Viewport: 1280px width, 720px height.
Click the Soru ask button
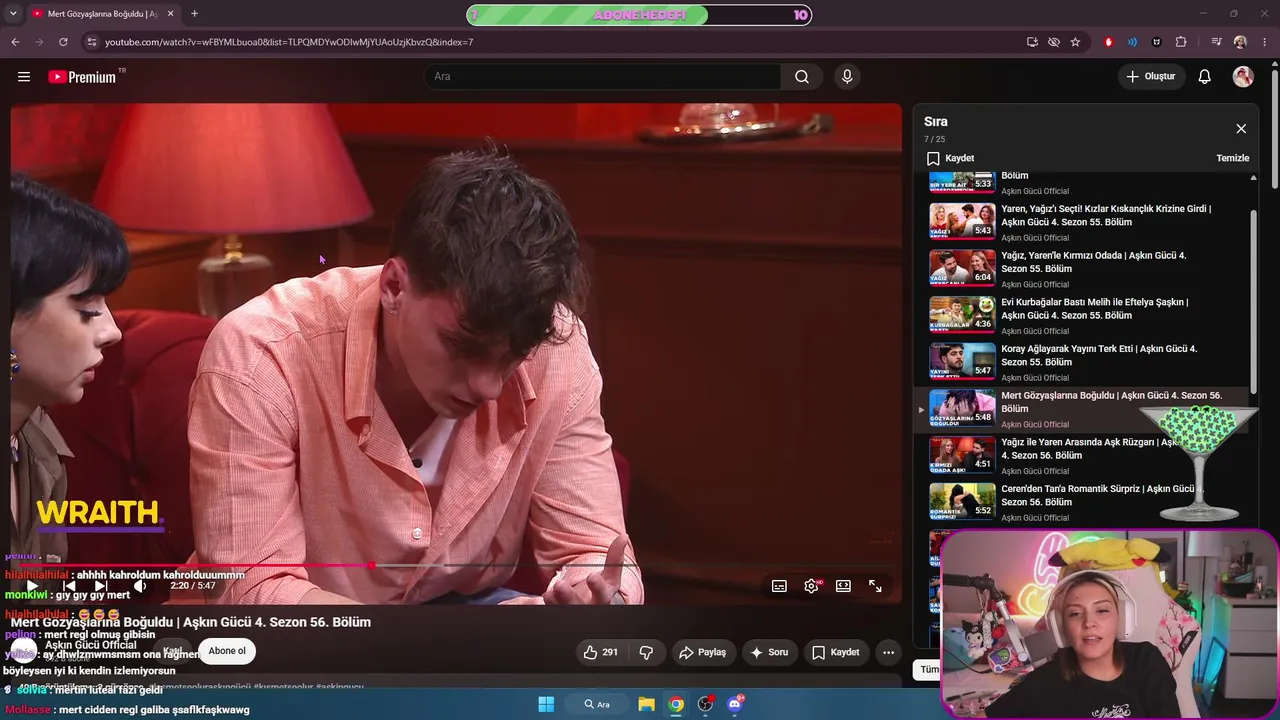[x=769, y=652]
